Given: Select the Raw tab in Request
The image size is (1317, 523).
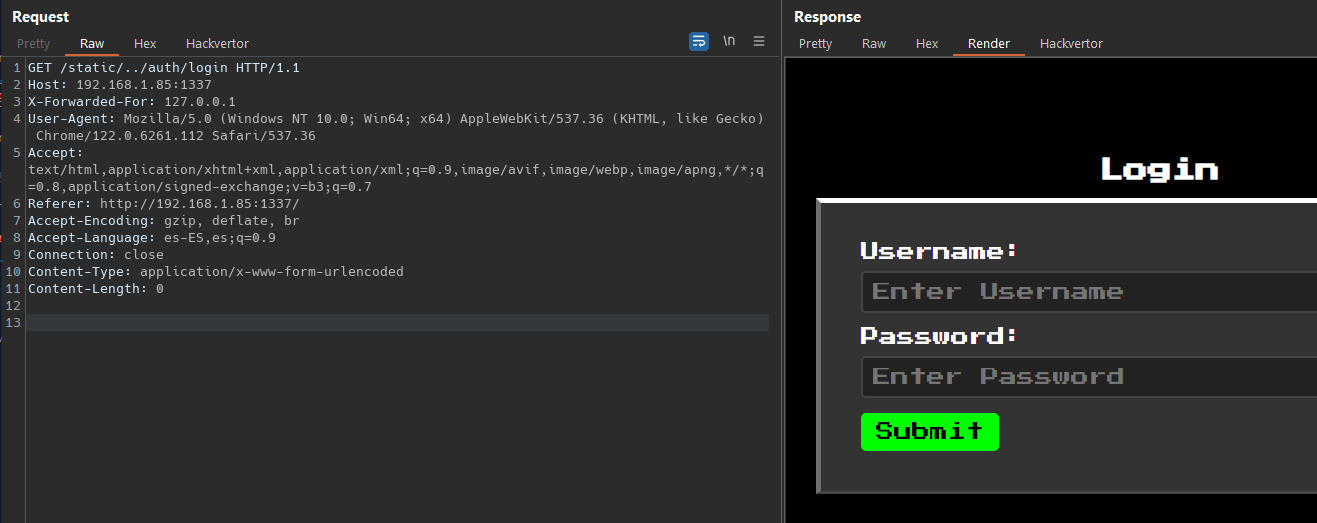Looking at the screenshot, I should tap(92, 44).
